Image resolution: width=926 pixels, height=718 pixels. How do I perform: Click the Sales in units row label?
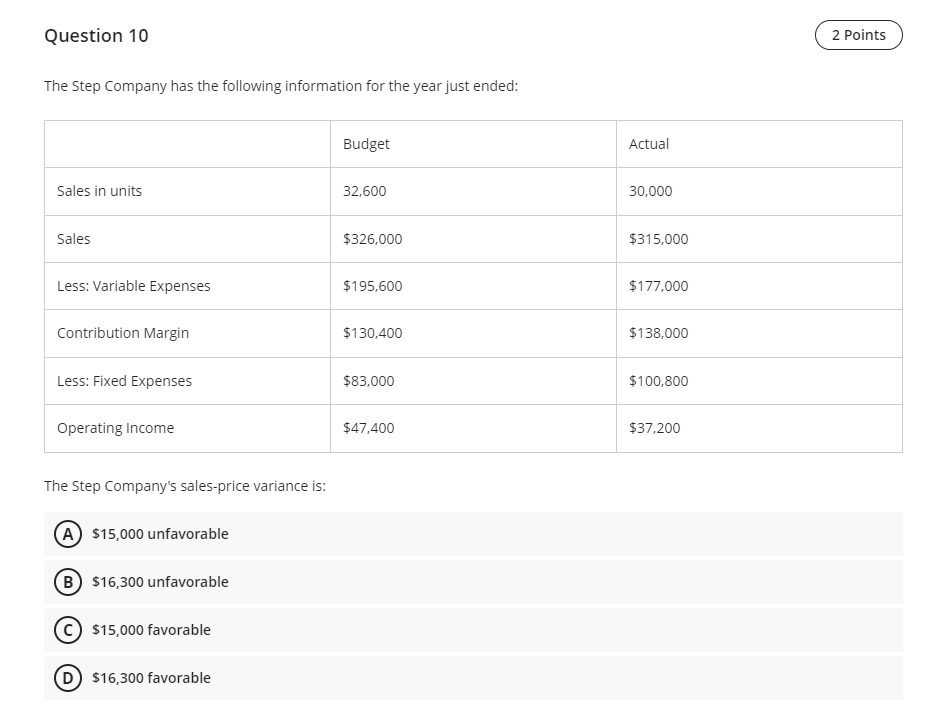point(99,191)
